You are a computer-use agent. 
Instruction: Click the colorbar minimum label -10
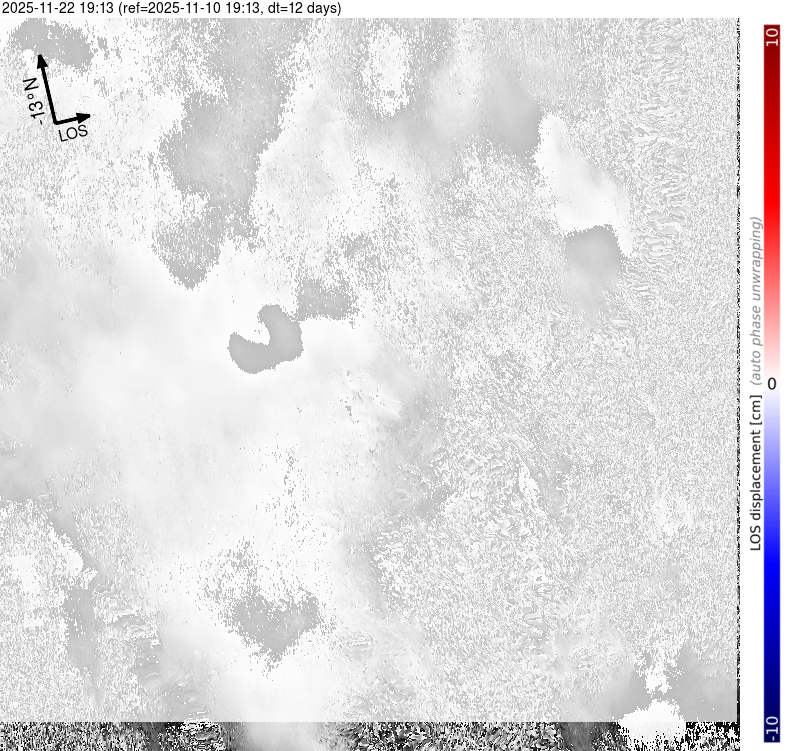click(x=771, y=729)
